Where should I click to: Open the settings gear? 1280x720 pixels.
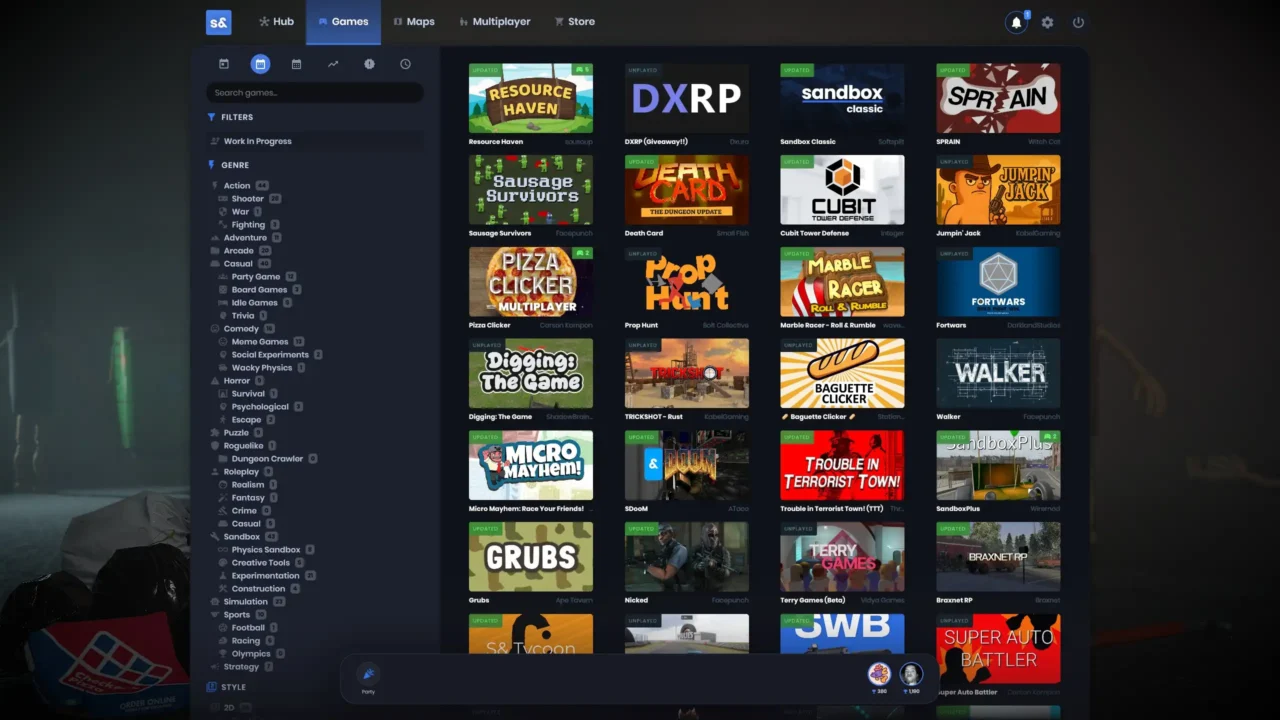(x=1047, y=22)
